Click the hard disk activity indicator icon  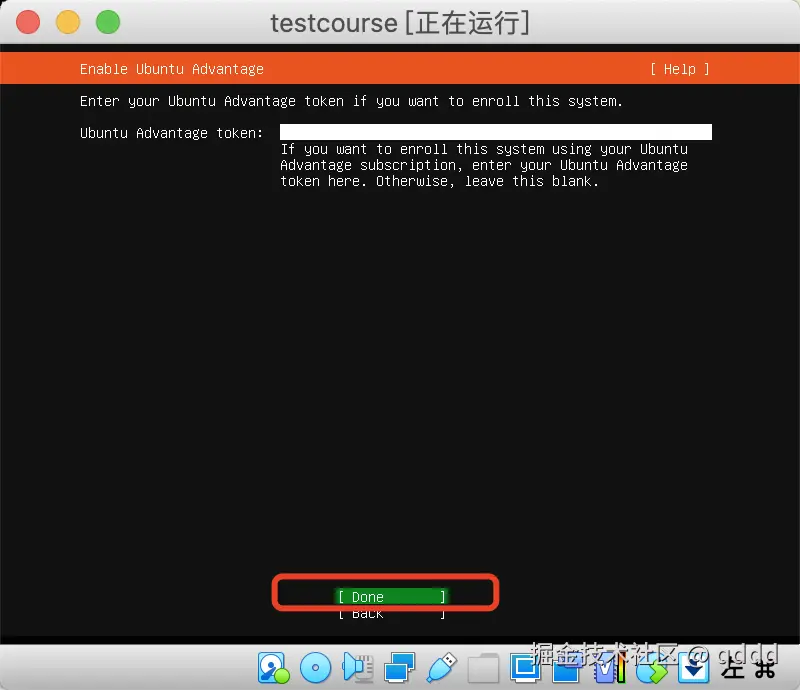coord(273,668)
